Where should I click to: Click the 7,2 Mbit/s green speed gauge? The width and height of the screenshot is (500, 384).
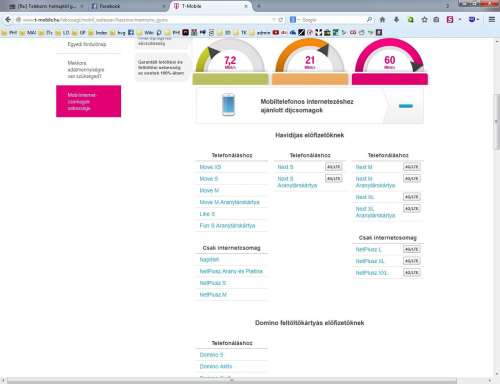click(230, 61)
